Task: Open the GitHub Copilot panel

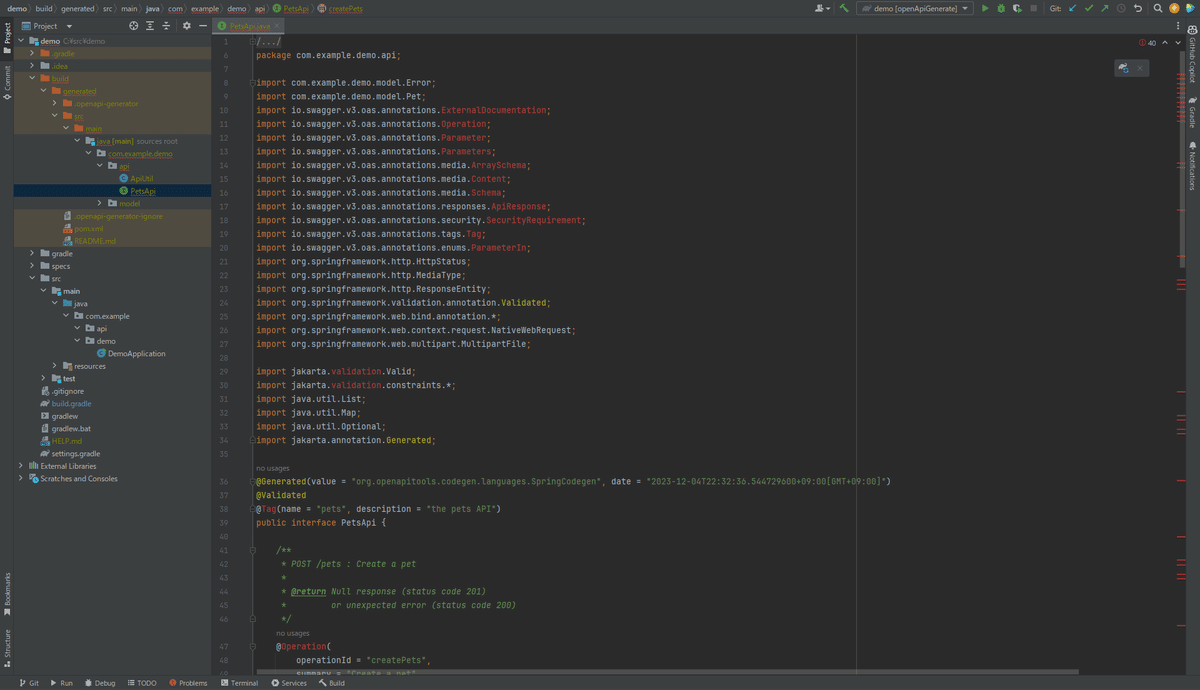Action: (1191, 60)
